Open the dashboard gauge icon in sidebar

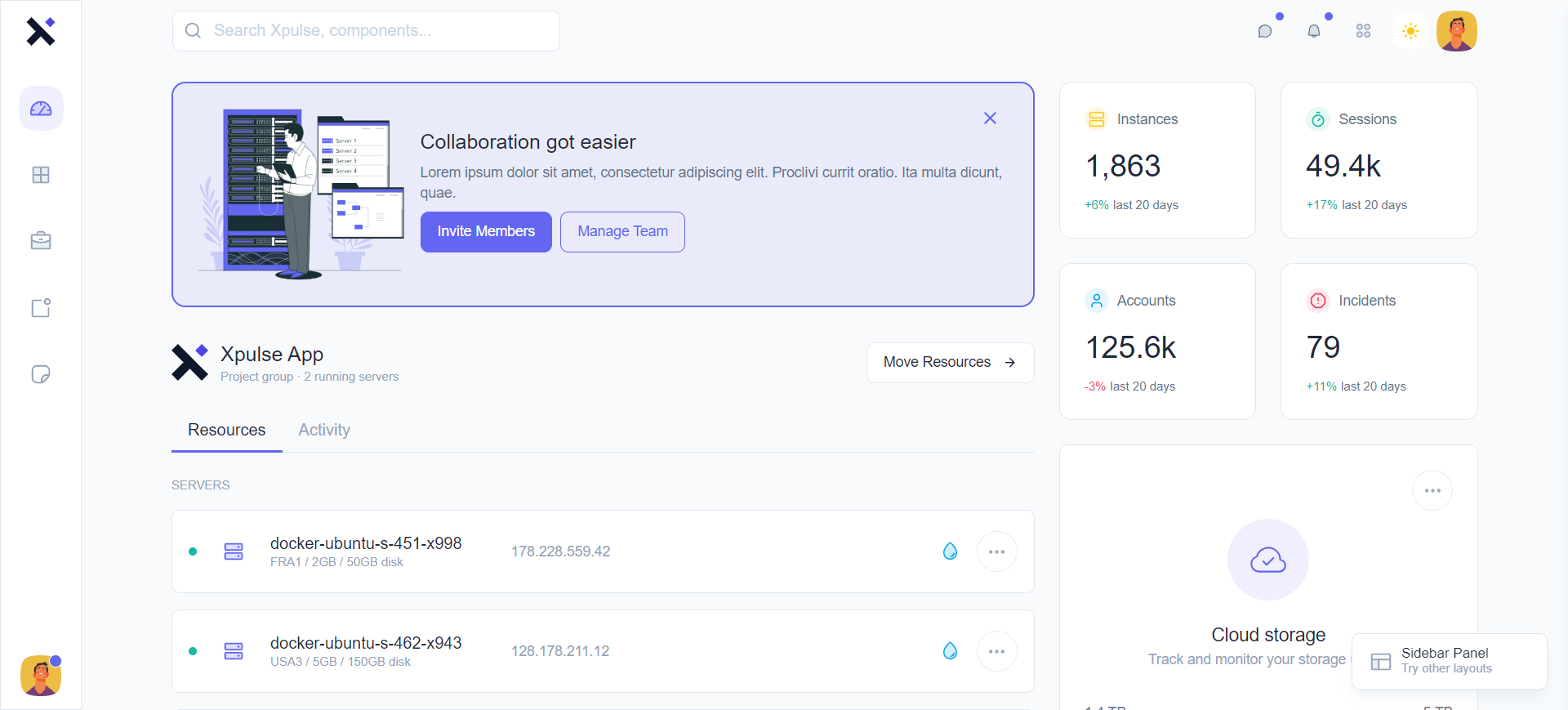(x=41, y=109)
